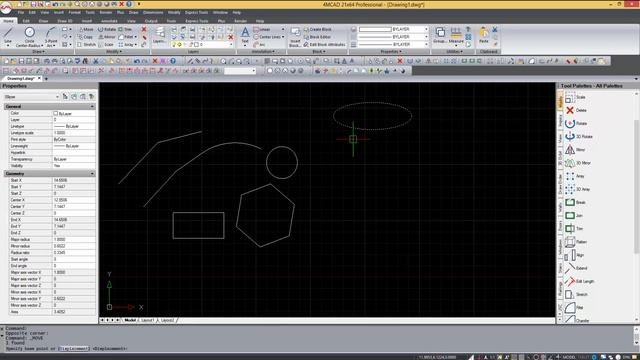Click the Major radius value field
The image size is (640, 360).
pyautogui.click(x=74, y=240)
